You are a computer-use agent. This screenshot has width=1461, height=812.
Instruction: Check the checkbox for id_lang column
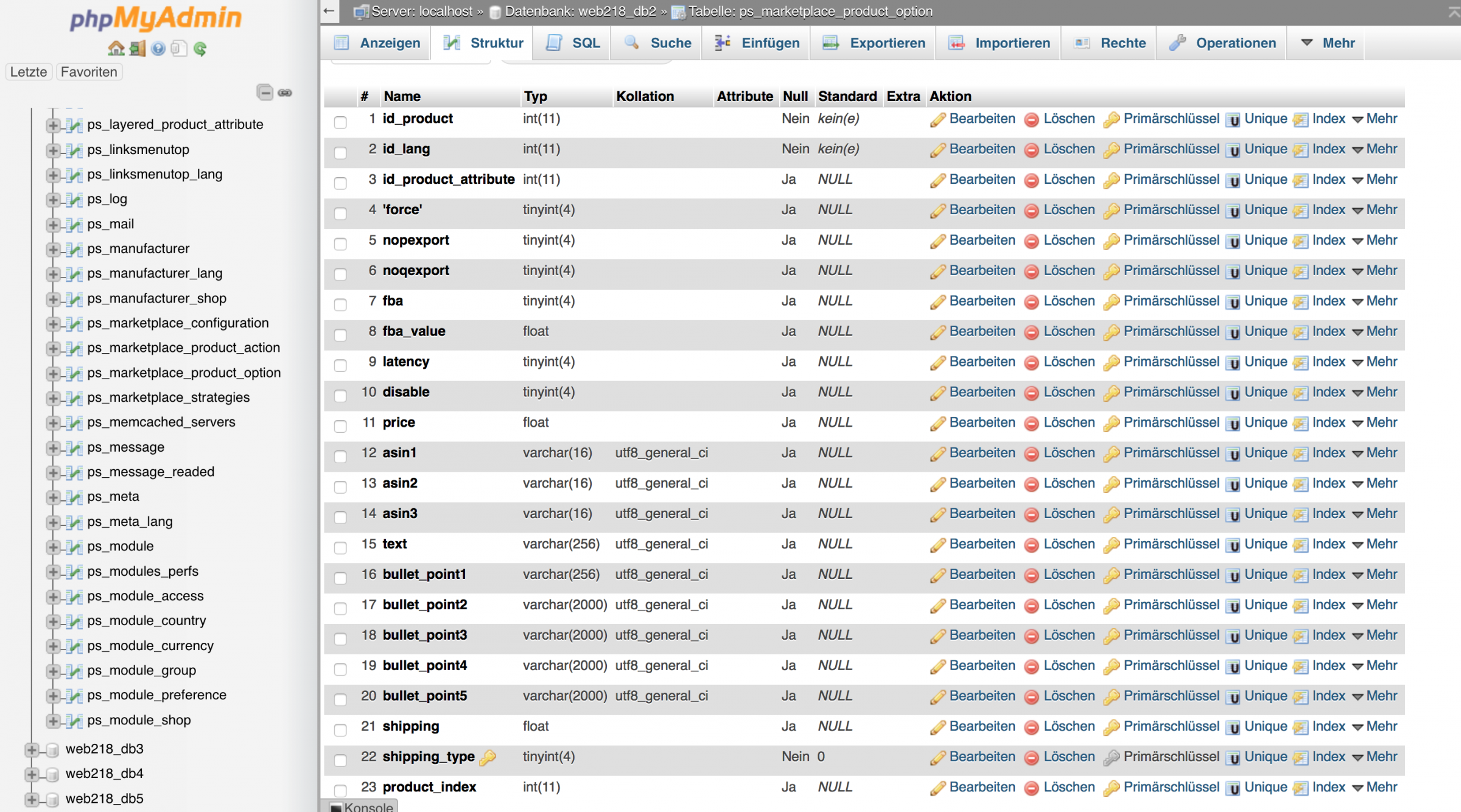point(340,152)
